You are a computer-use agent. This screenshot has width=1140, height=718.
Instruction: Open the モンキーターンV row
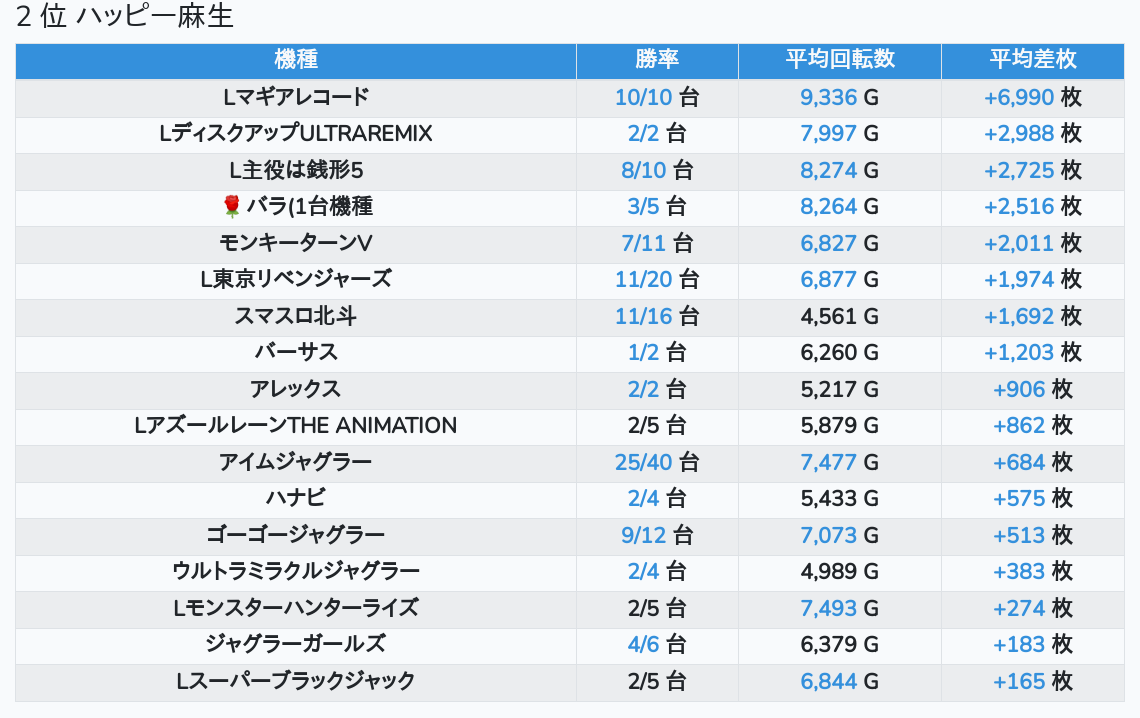[296, 243]
